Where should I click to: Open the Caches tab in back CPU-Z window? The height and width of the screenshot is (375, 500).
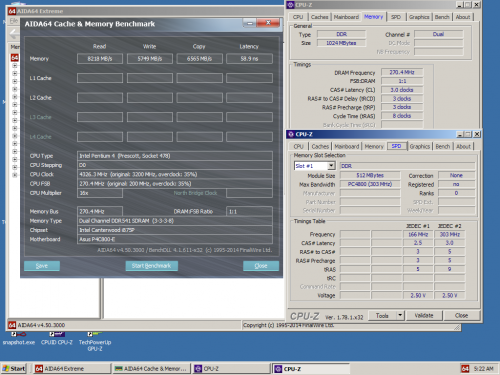pos(320,17)
